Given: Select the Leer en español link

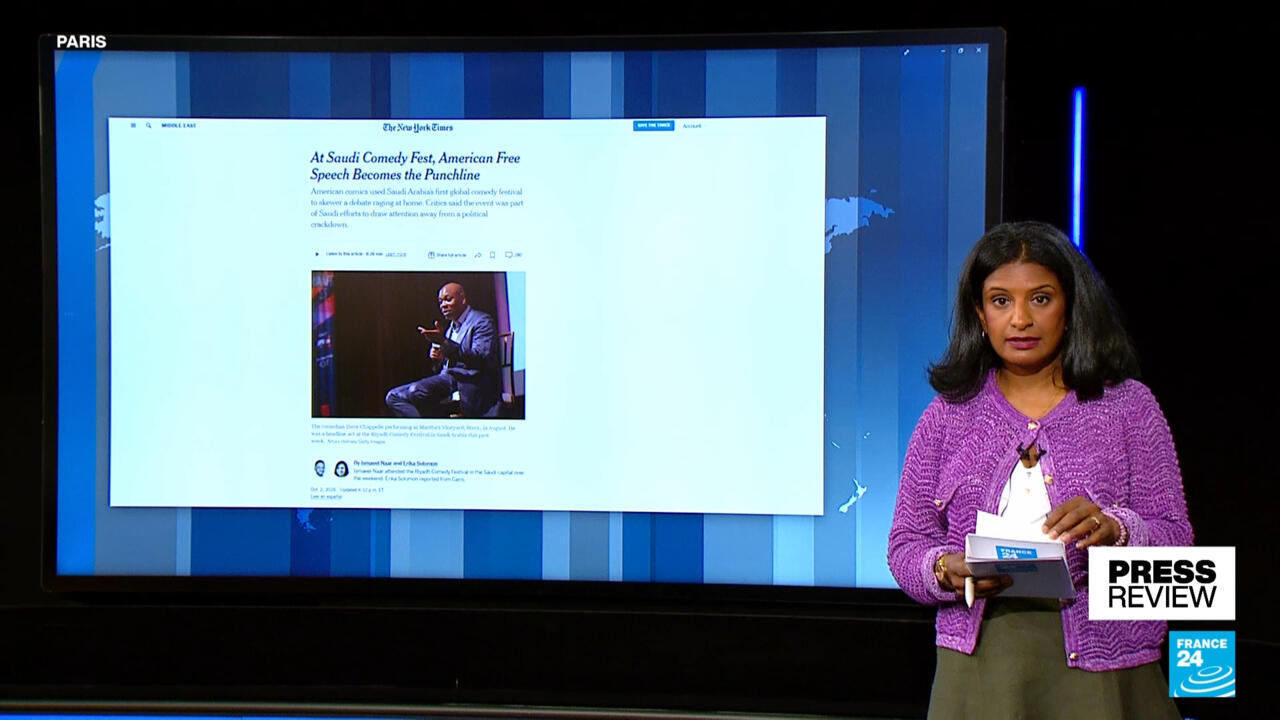Looking at the screenshot, I should (x=326, y=496).
